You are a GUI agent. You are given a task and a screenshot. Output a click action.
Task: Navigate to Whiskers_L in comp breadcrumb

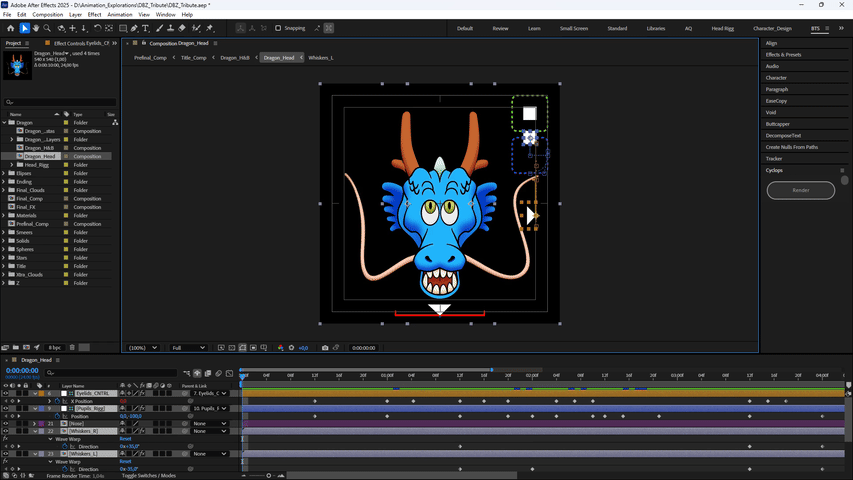coord(320,58)
